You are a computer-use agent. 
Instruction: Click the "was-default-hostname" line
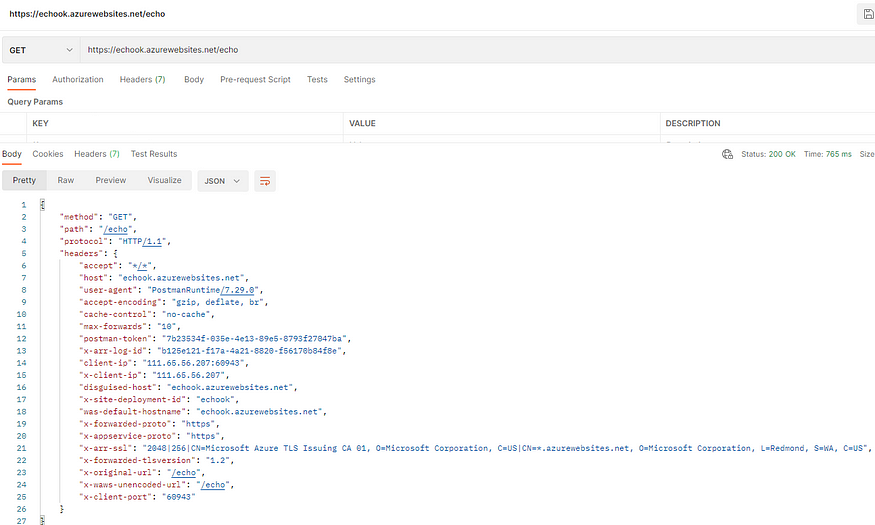tap(203, 412)
